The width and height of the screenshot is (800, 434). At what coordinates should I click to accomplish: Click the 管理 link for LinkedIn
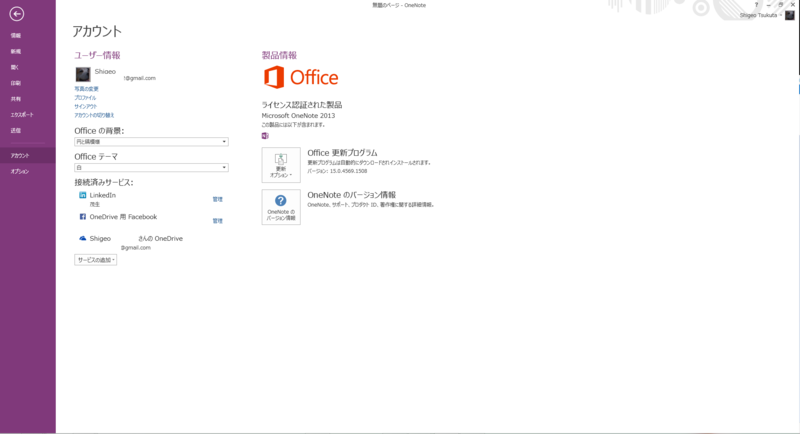tap(217, 199)
